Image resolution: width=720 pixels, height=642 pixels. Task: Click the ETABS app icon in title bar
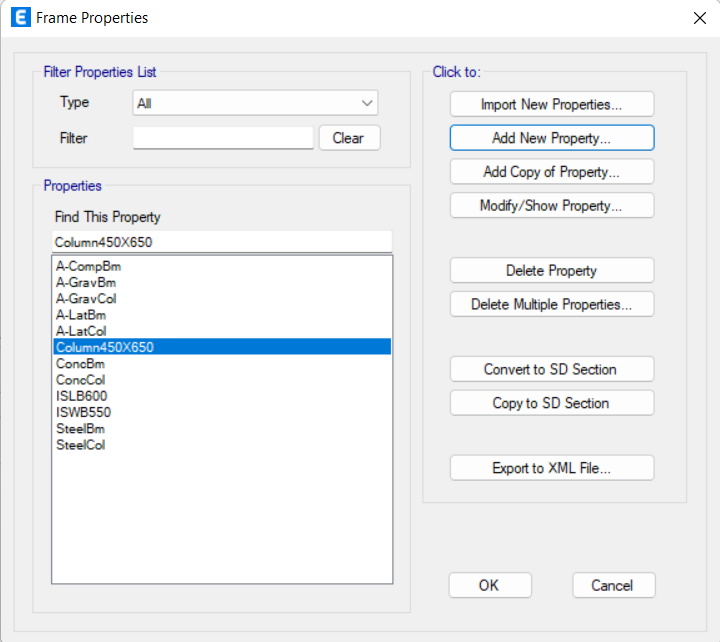pyautogui.click(x=21, y=17)
